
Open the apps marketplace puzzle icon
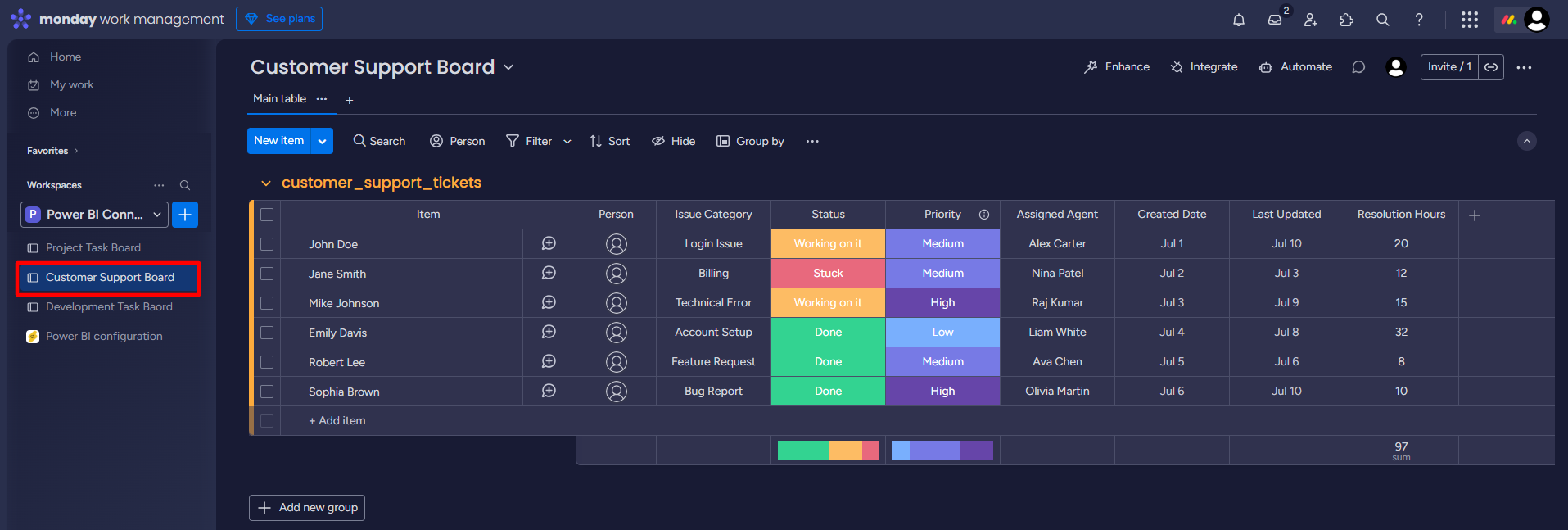coord(1347,20)
